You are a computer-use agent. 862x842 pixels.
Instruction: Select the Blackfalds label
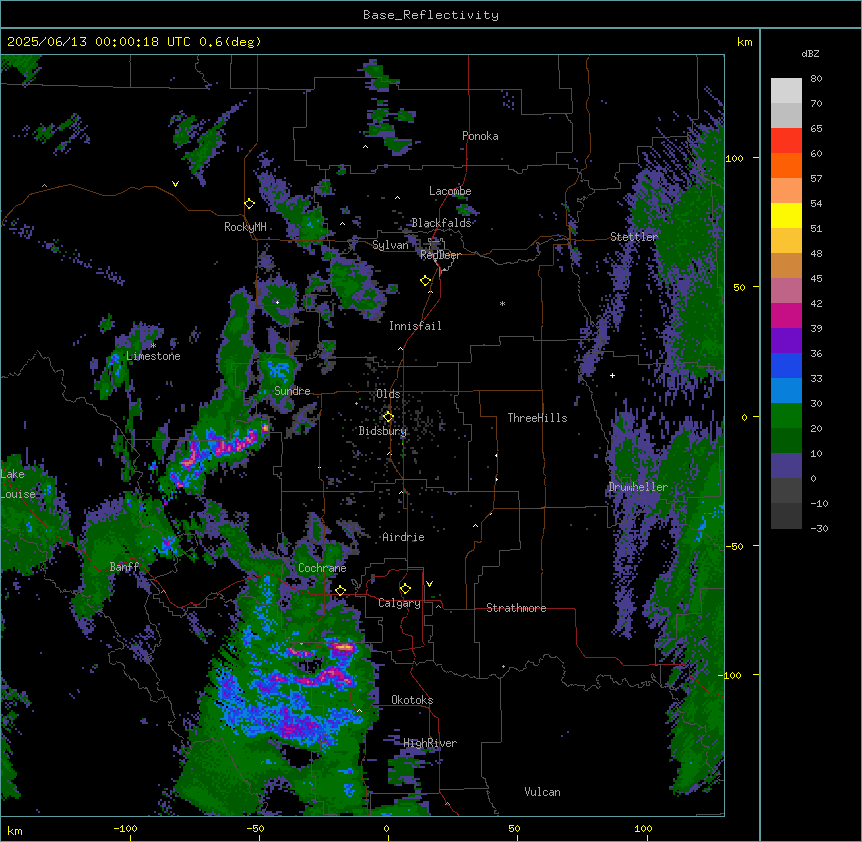point(441,223)
